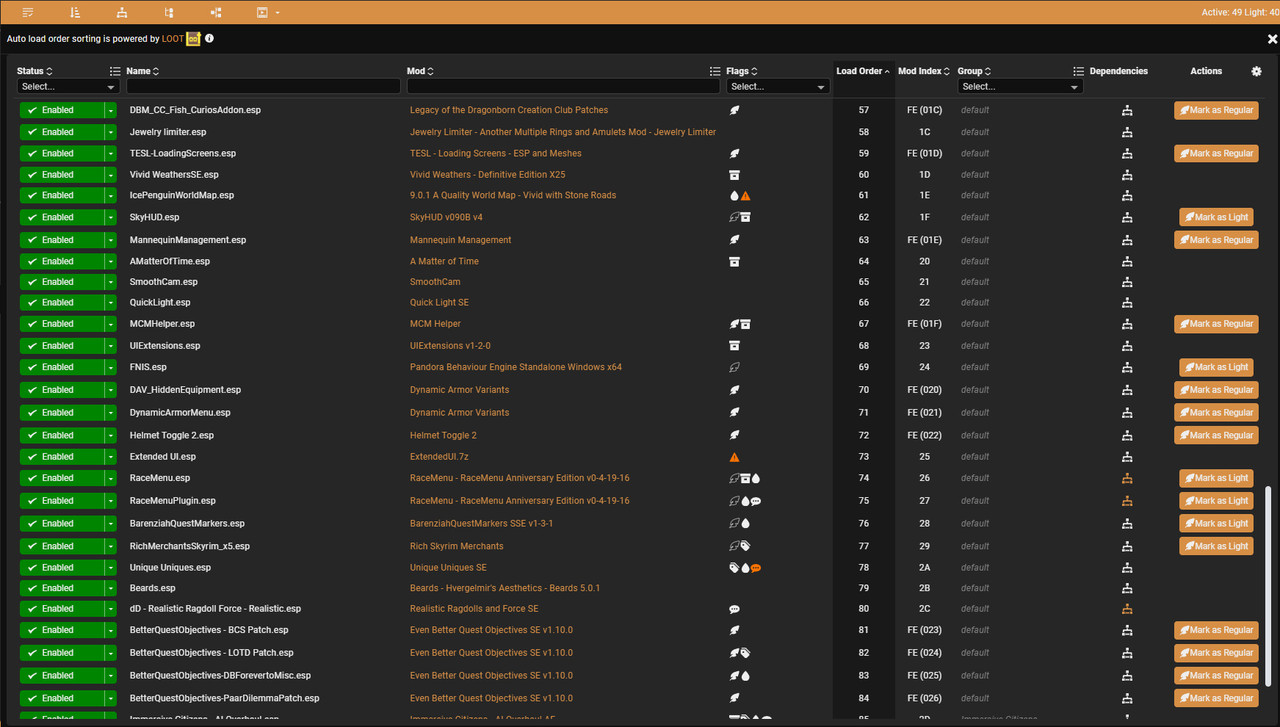Toggle Enabled status for Beards.esp
Viewport: 1280px width, 727px height.
pos(61,588)
